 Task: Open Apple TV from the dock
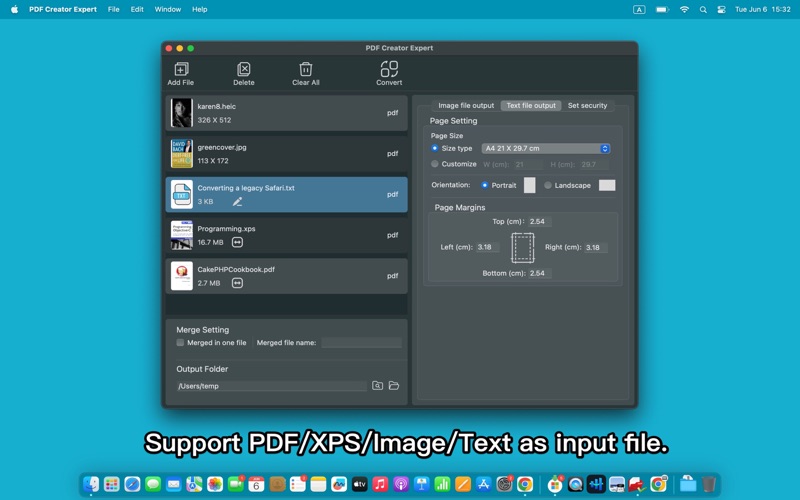click(x=359, y=484)
